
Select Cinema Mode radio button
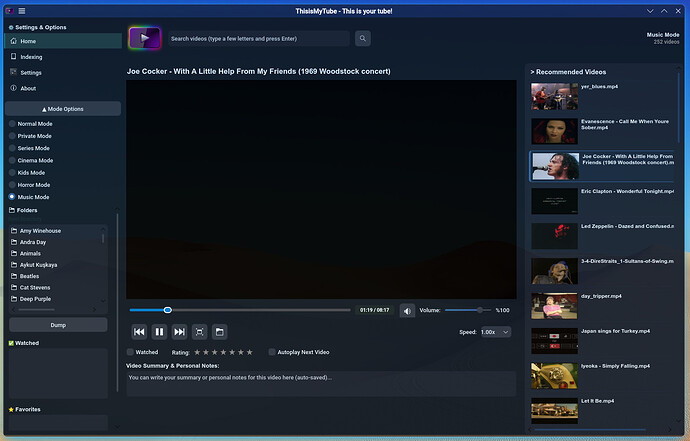(x=12, y=160)
